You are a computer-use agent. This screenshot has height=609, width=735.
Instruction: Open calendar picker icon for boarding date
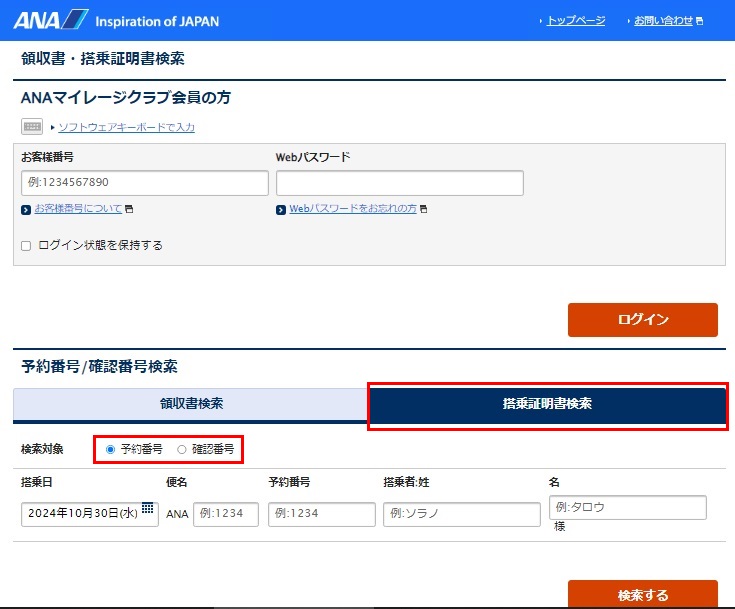coord(148,508)
